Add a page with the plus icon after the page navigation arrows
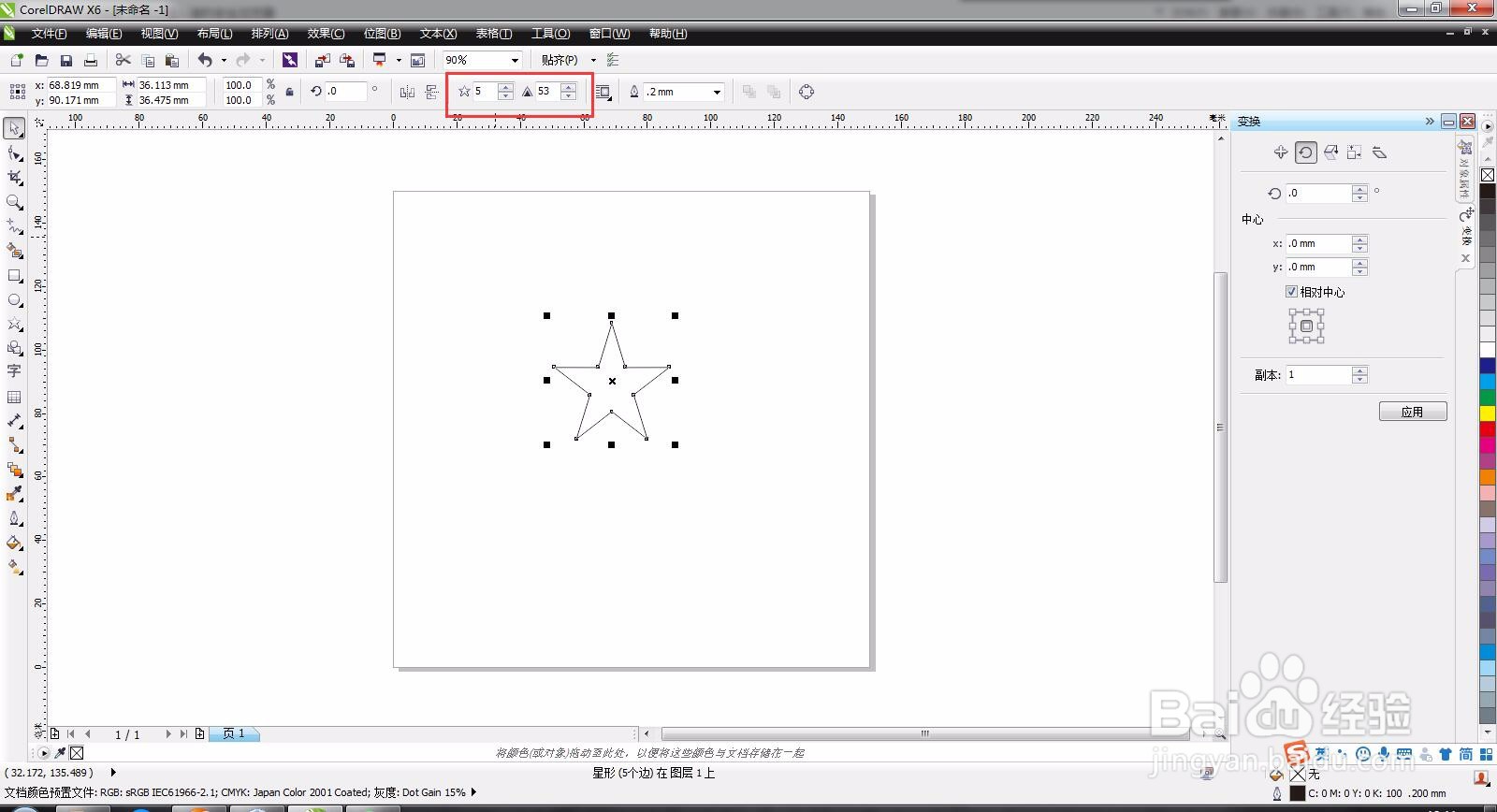Screen dimensions: 1497x812 (x=200, y=734)
